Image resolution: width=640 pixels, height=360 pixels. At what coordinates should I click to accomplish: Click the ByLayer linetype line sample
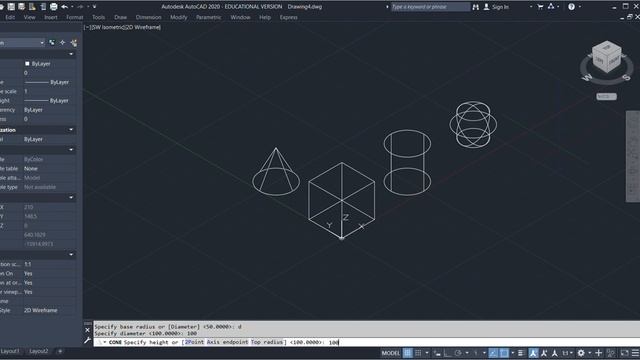(x=36, y=82)
